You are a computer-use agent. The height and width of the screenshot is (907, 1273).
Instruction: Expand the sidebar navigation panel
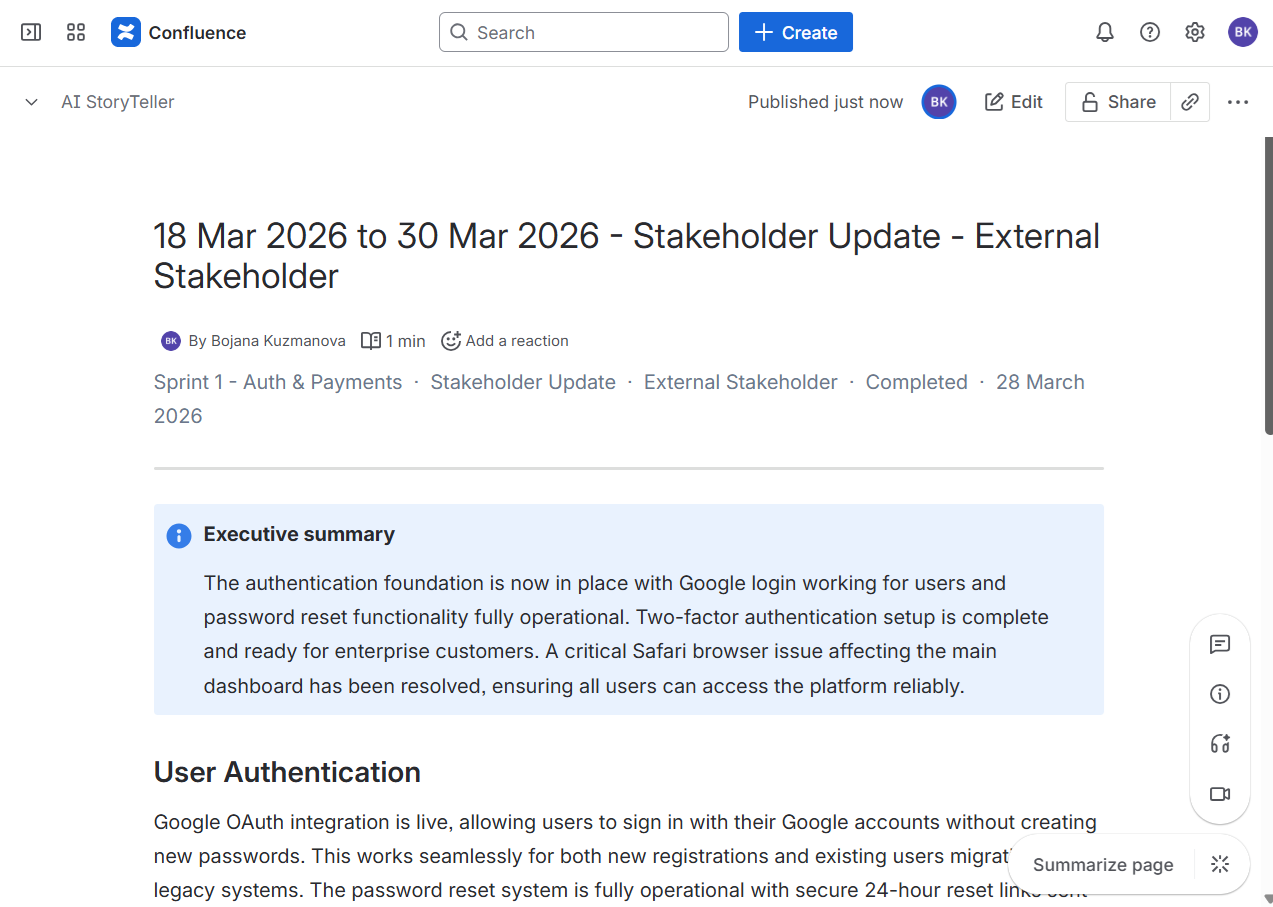(31, 32)
